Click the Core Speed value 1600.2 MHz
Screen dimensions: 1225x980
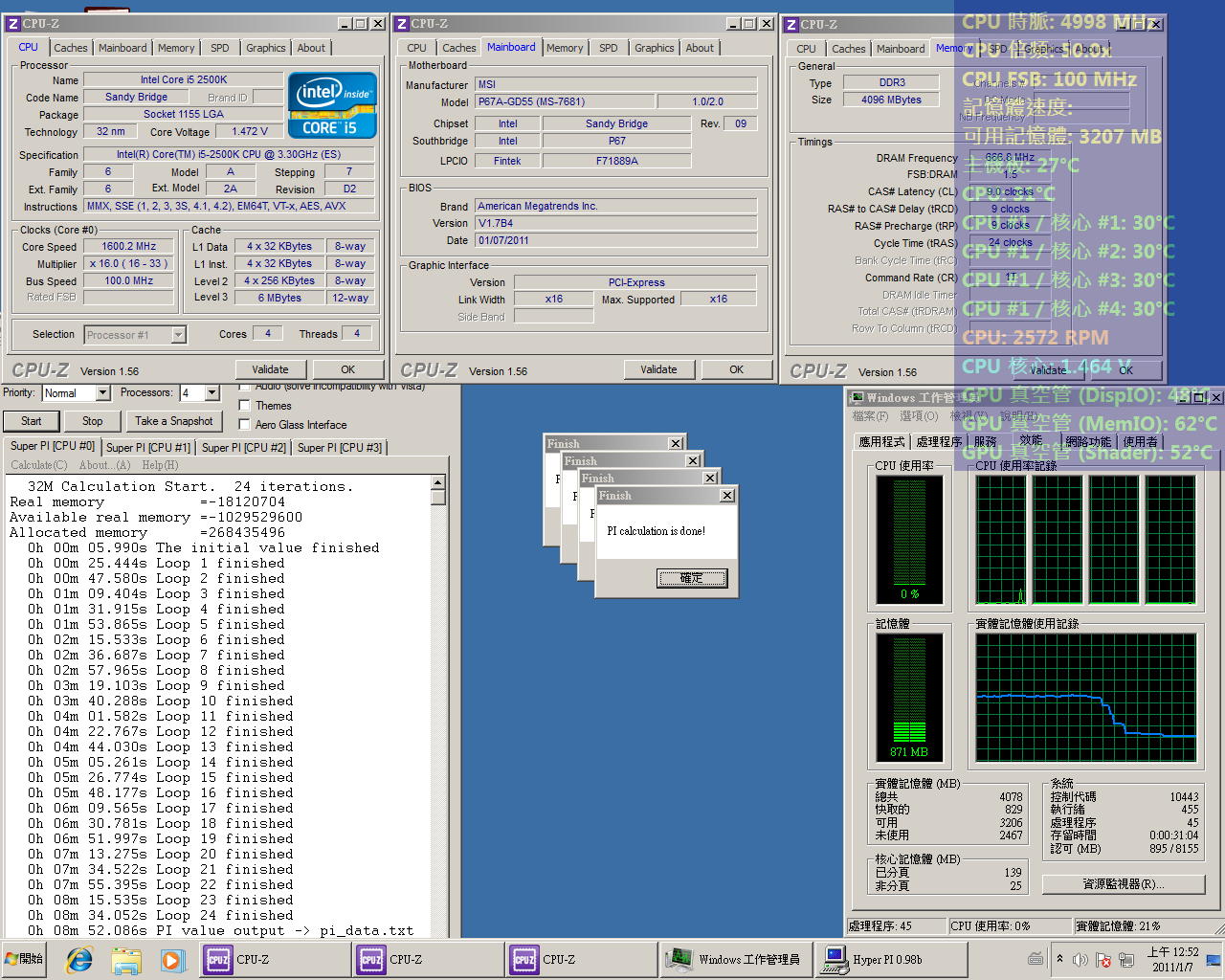[129, 246]
